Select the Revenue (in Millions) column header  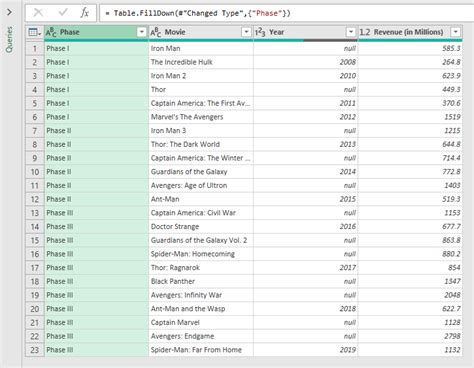tap(410, 32)
